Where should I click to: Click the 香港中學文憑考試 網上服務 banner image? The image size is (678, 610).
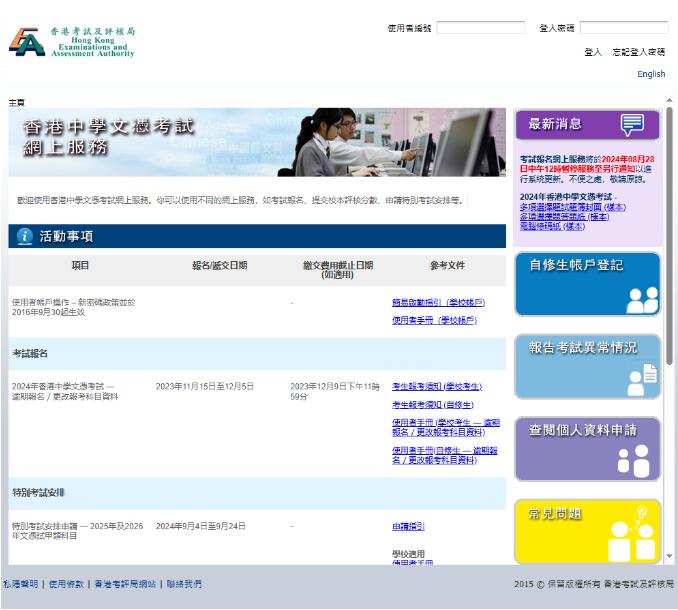point(257,142)
